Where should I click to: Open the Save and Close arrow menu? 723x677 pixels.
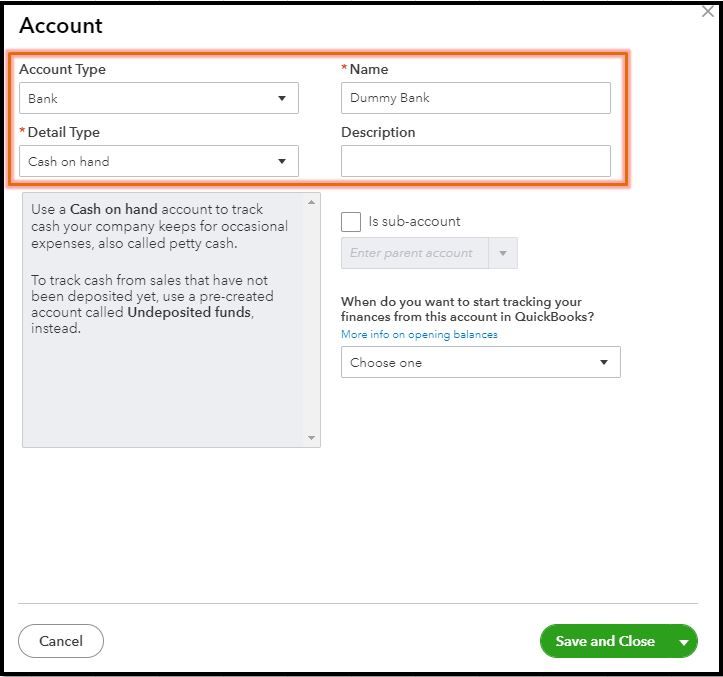[x=684, y=642]
